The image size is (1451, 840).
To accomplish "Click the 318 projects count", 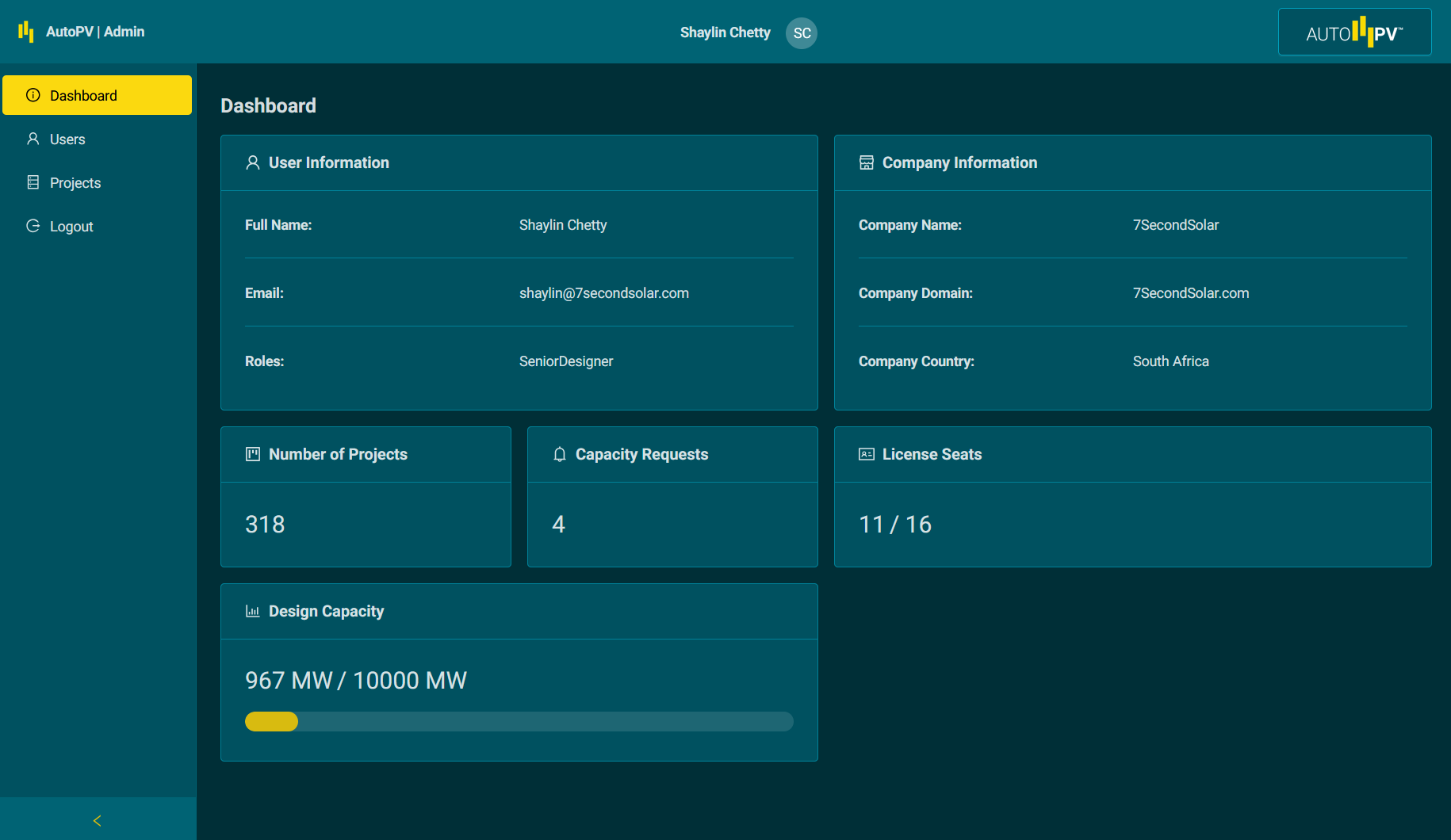I will pos(265,525).
